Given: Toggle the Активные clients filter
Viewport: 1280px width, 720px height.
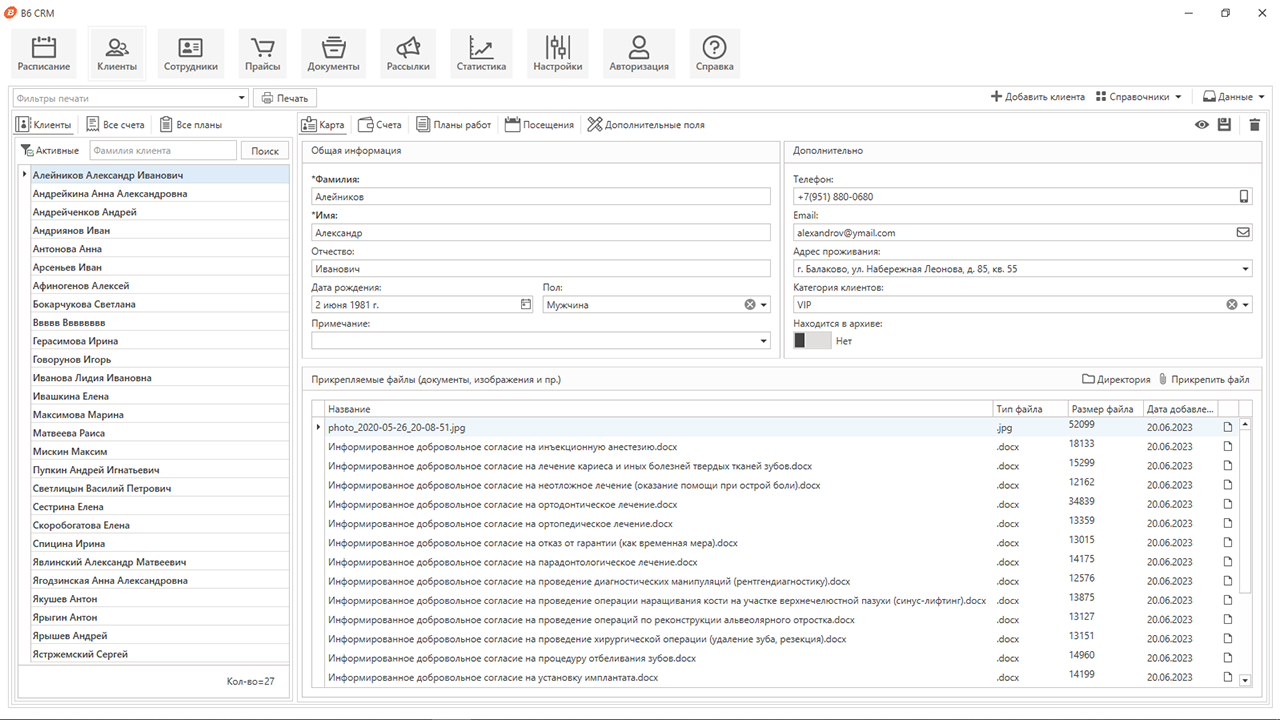Looking at the screenshot, I should pos(50,151).
